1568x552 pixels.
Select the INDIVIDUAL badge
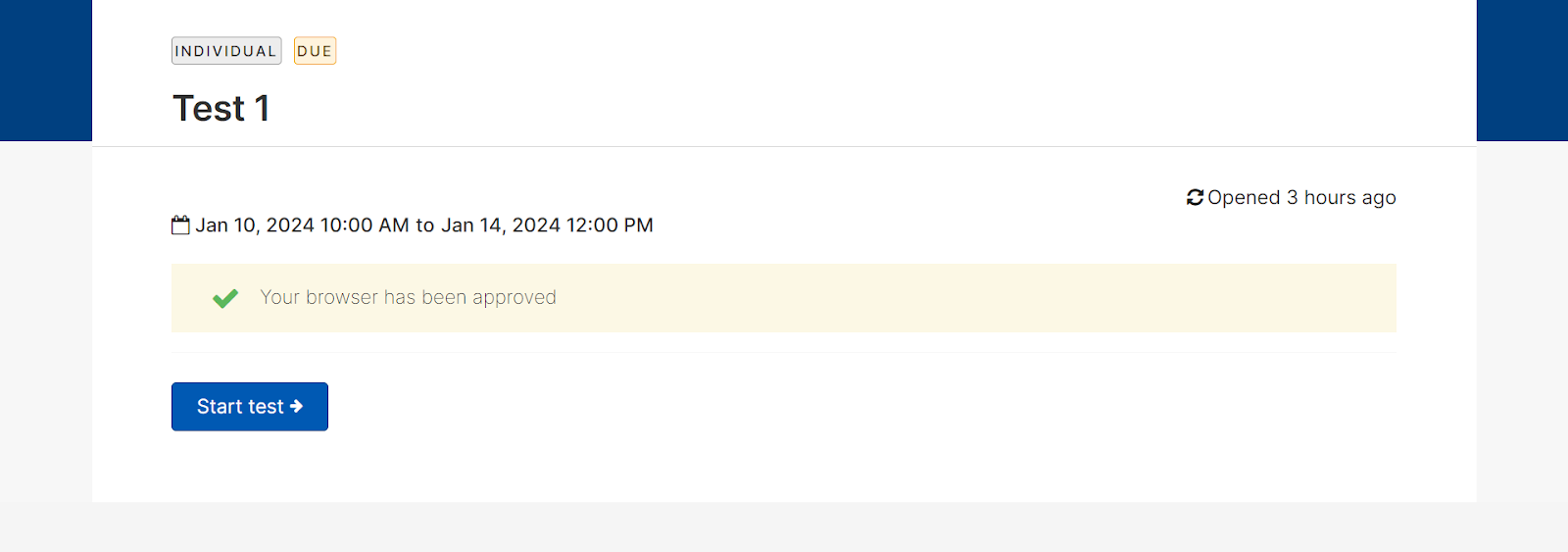tap(226, 51)
